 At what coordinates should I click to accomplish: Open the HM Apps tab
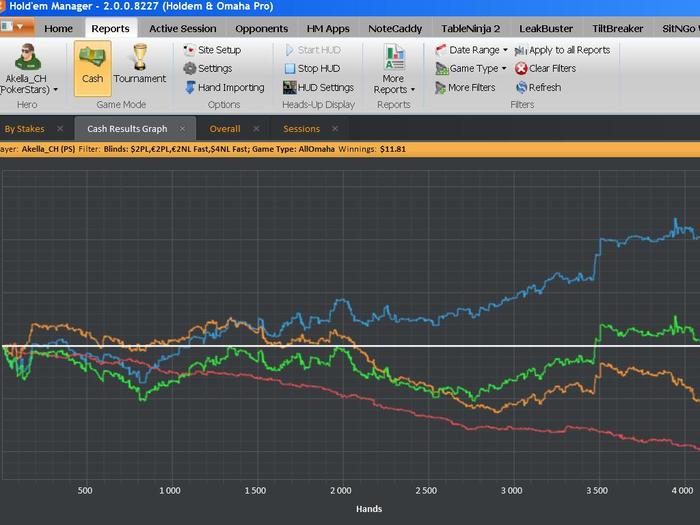tap(328, 29)
